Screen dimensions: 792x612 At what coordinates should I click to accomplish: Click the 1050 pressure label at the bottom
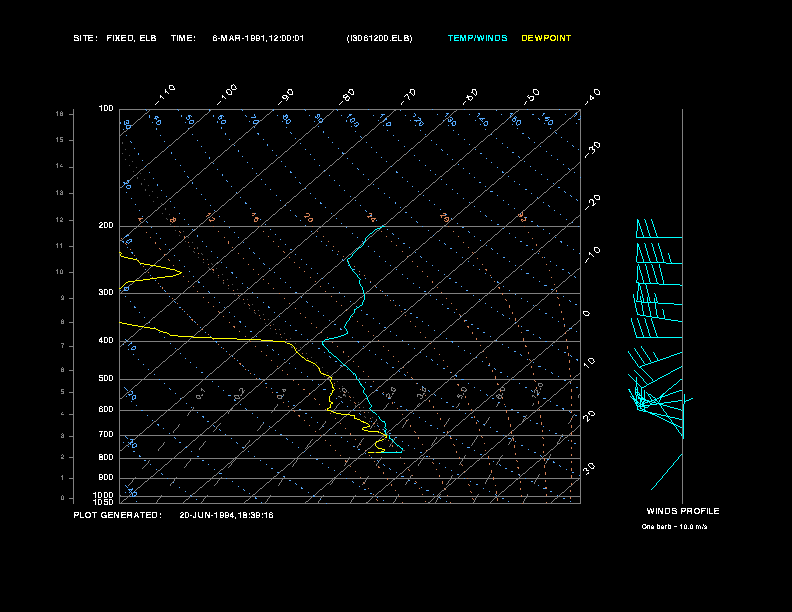[104, 501]
